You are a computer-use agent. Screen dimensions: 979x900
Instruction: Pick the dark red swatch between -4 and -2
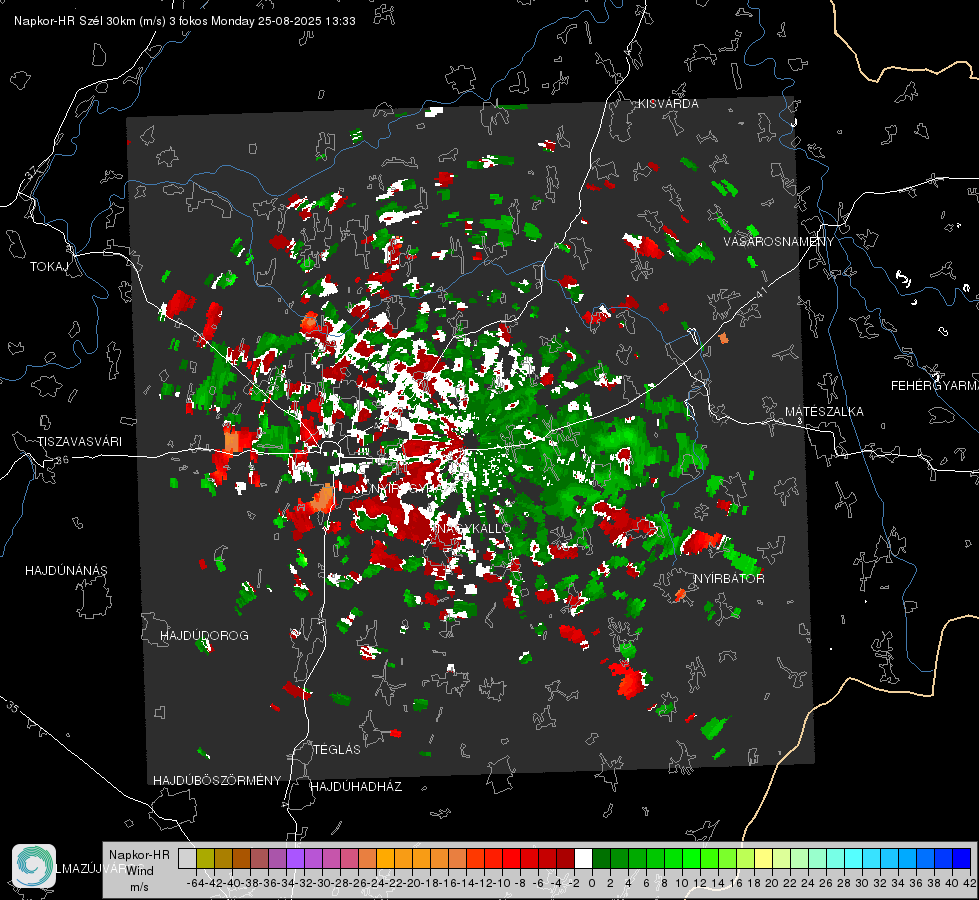pos(565,858)
